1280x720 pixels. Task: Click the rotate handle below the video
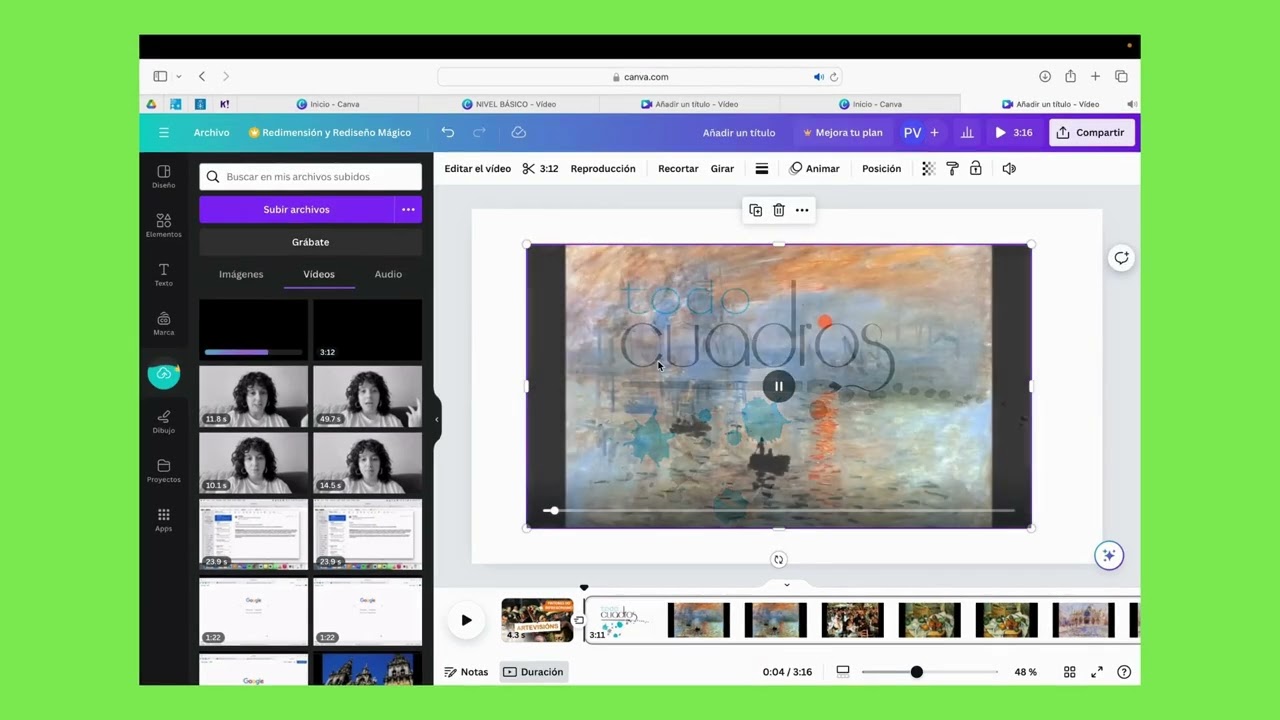779,560
